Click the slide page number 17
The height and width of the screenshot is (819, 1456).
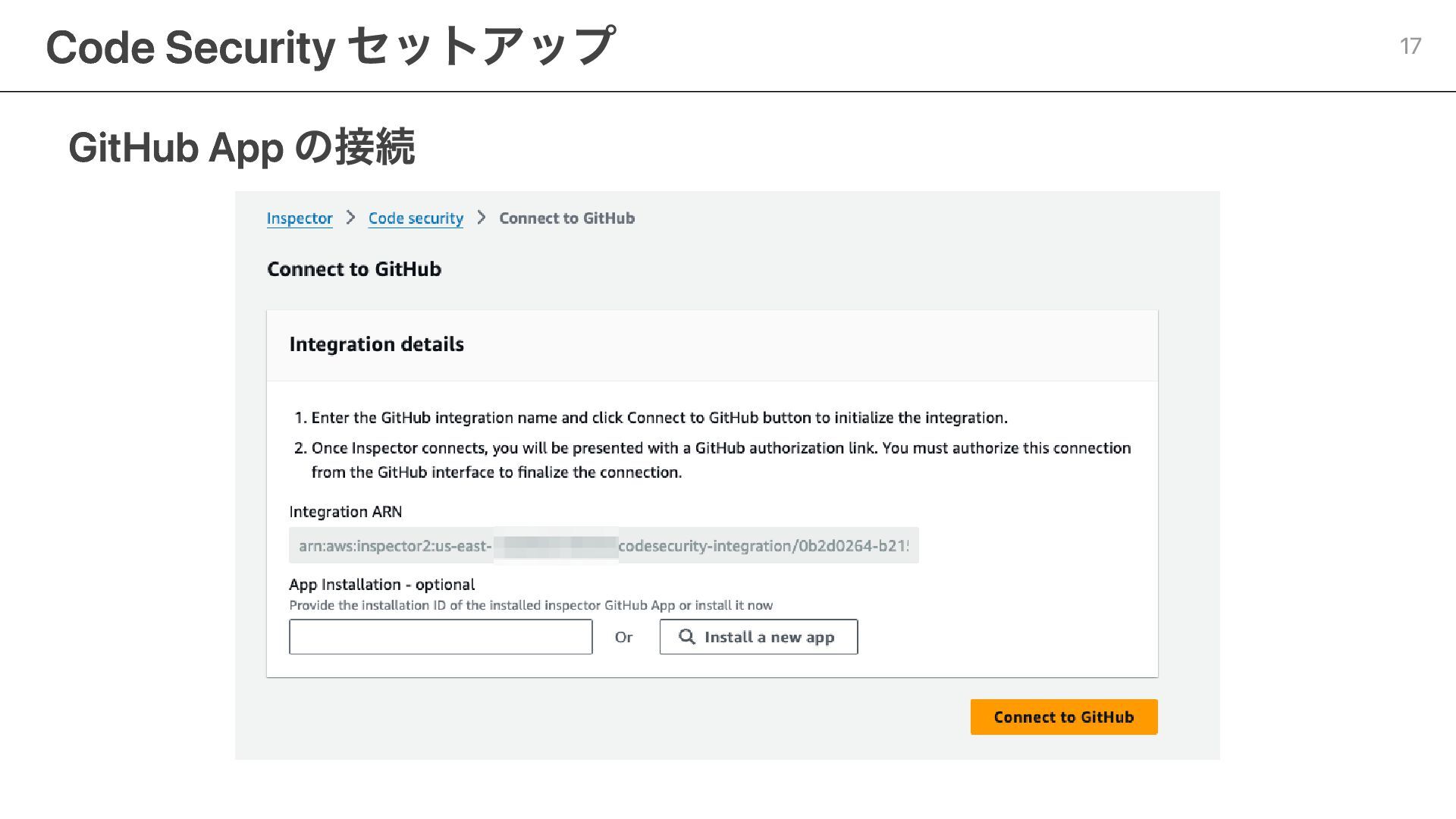coord(1410,46)
